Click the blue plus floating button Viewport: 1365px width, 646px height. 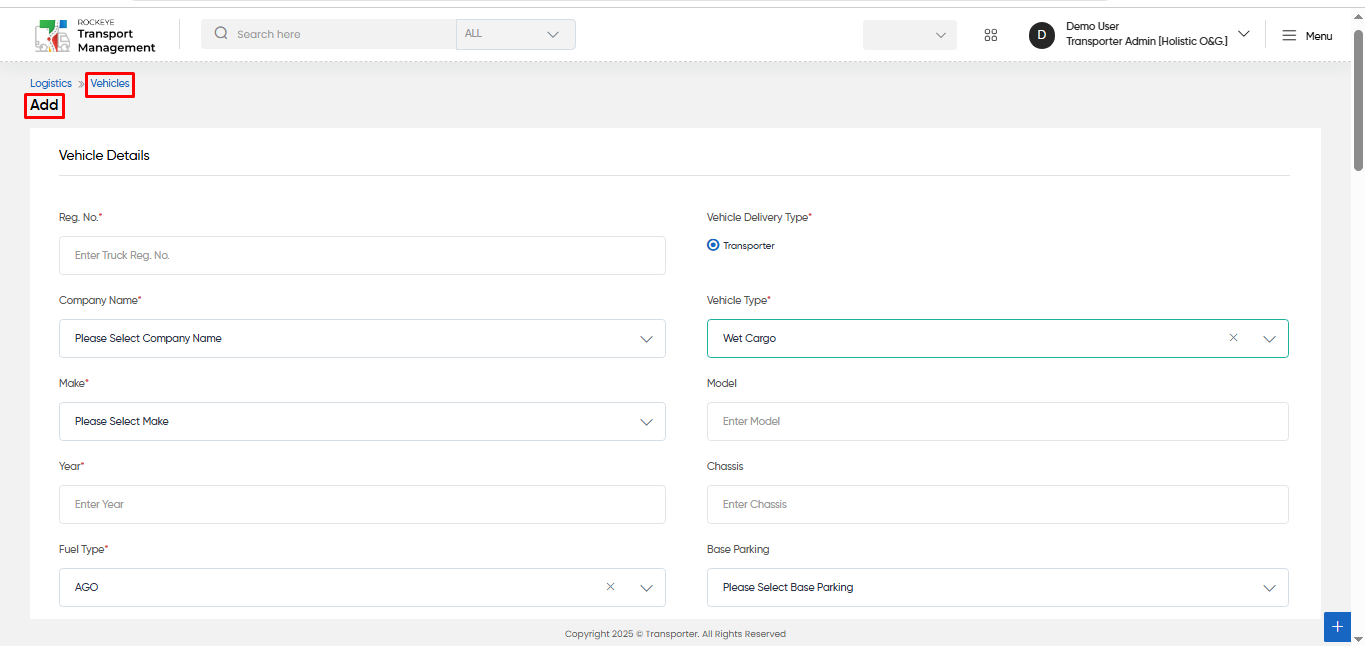coord(1337,627)
